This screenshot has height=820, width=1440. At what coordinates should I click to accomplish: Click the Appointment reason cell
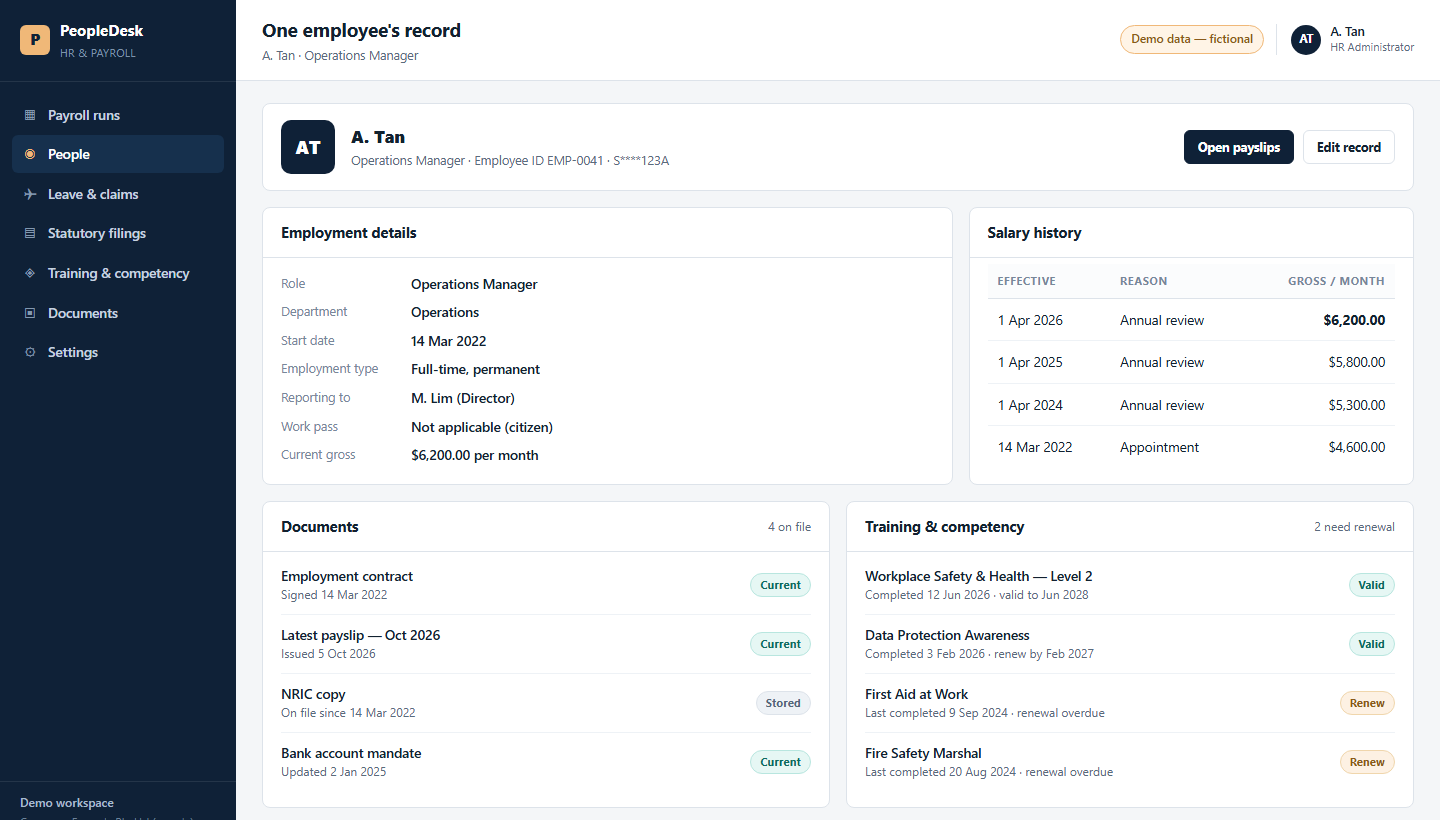[x=1159, y=447]
